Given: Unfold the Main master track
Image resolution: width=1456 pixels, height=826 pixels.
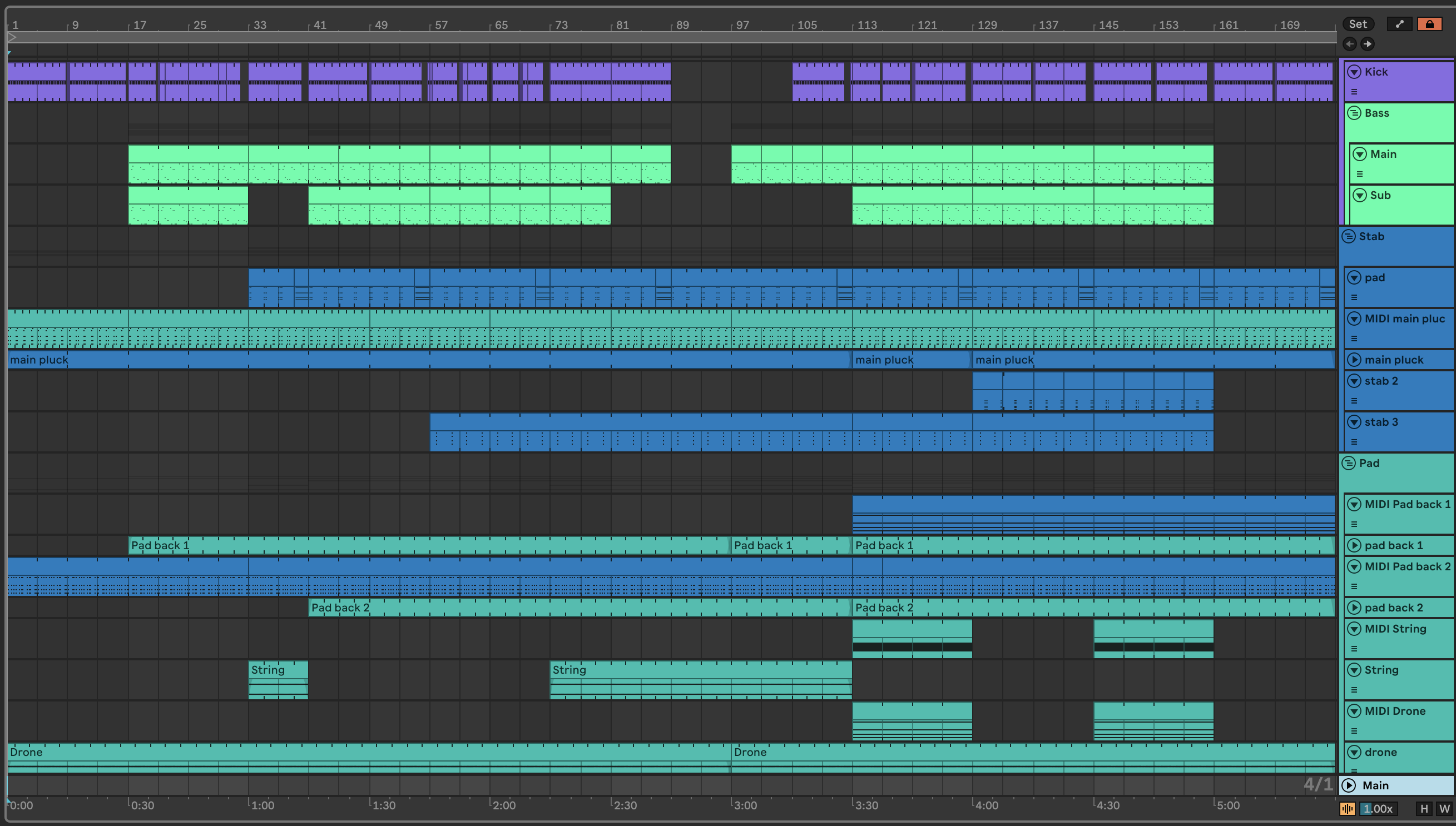Looking at the screenshot, I should pos(1349,785).
